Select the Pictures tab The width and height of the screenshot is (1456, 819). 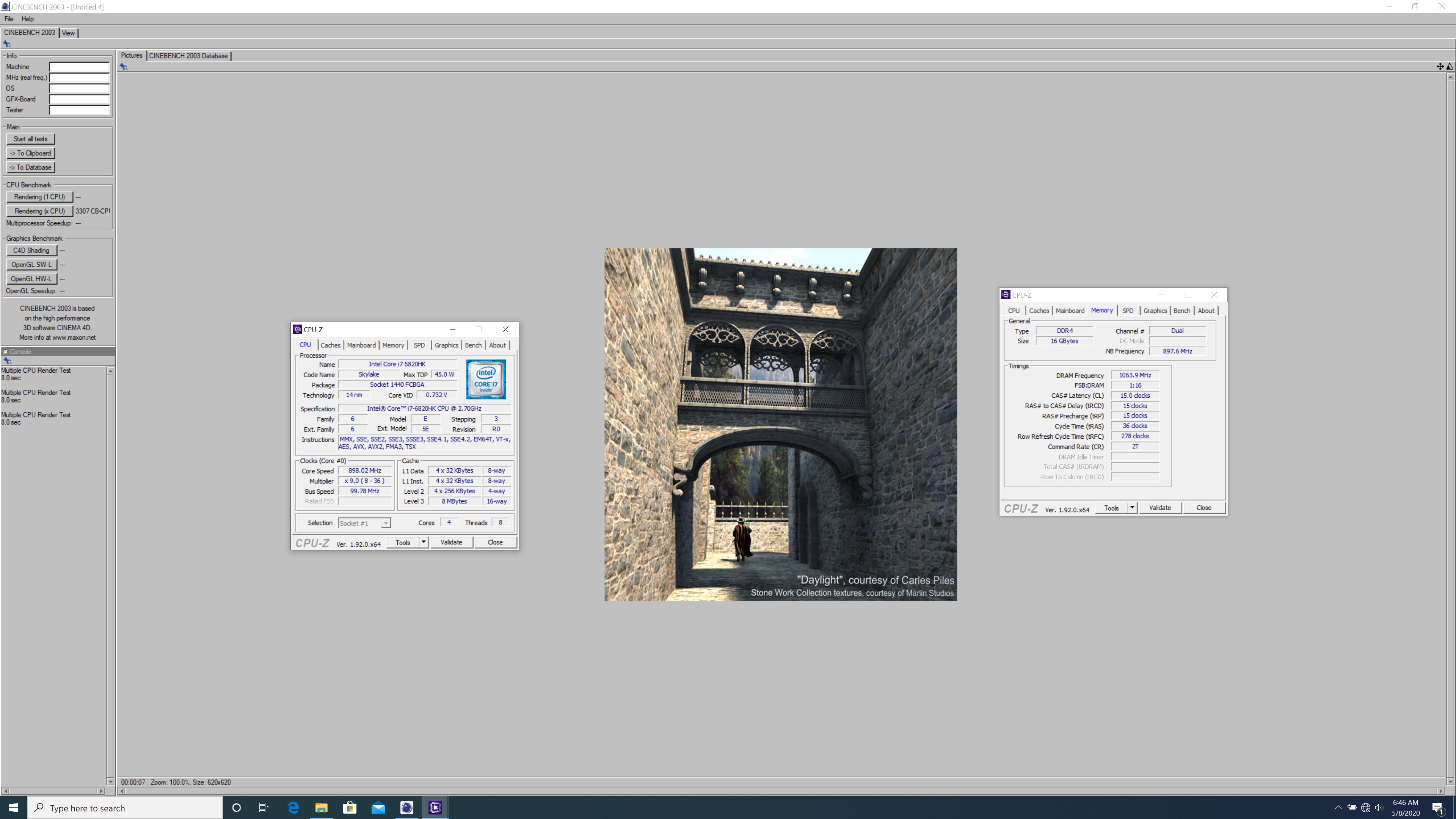[x=131, y=55]
